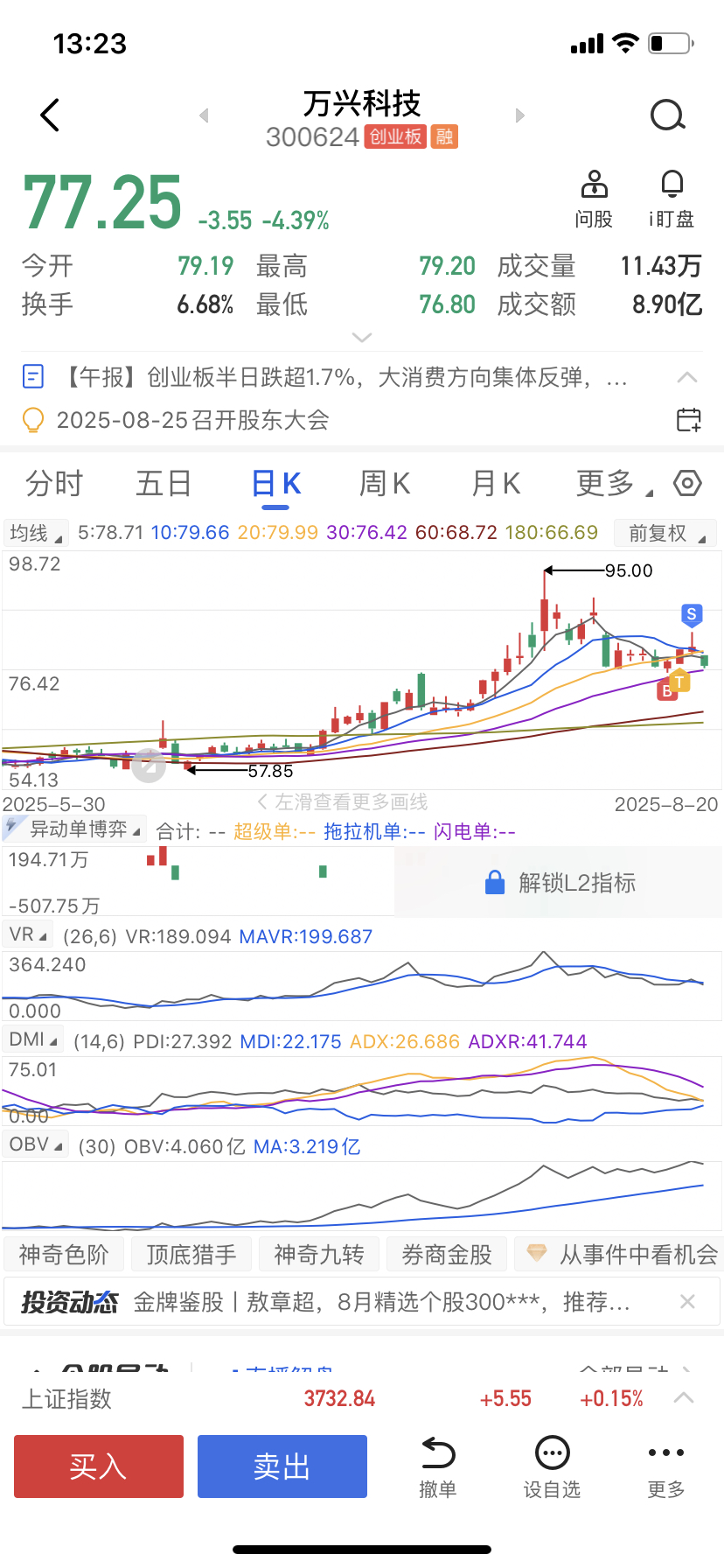Tap the B buy marker on chart
Screen dimensions: 724x1568
(666, 691)
